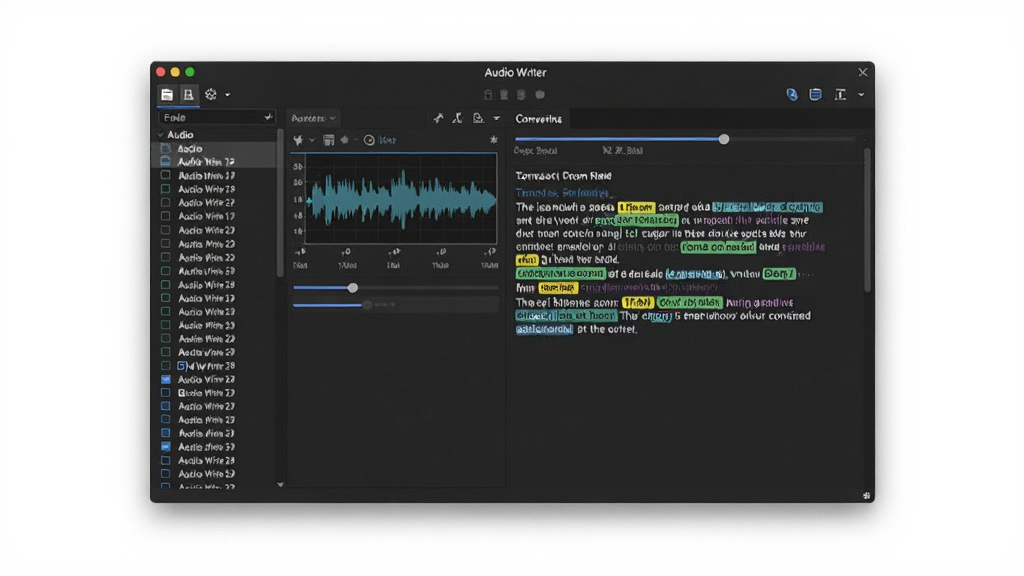Click inside the teal audio waveform display
Screen dimensions: 1024x576
pos(401,199)
